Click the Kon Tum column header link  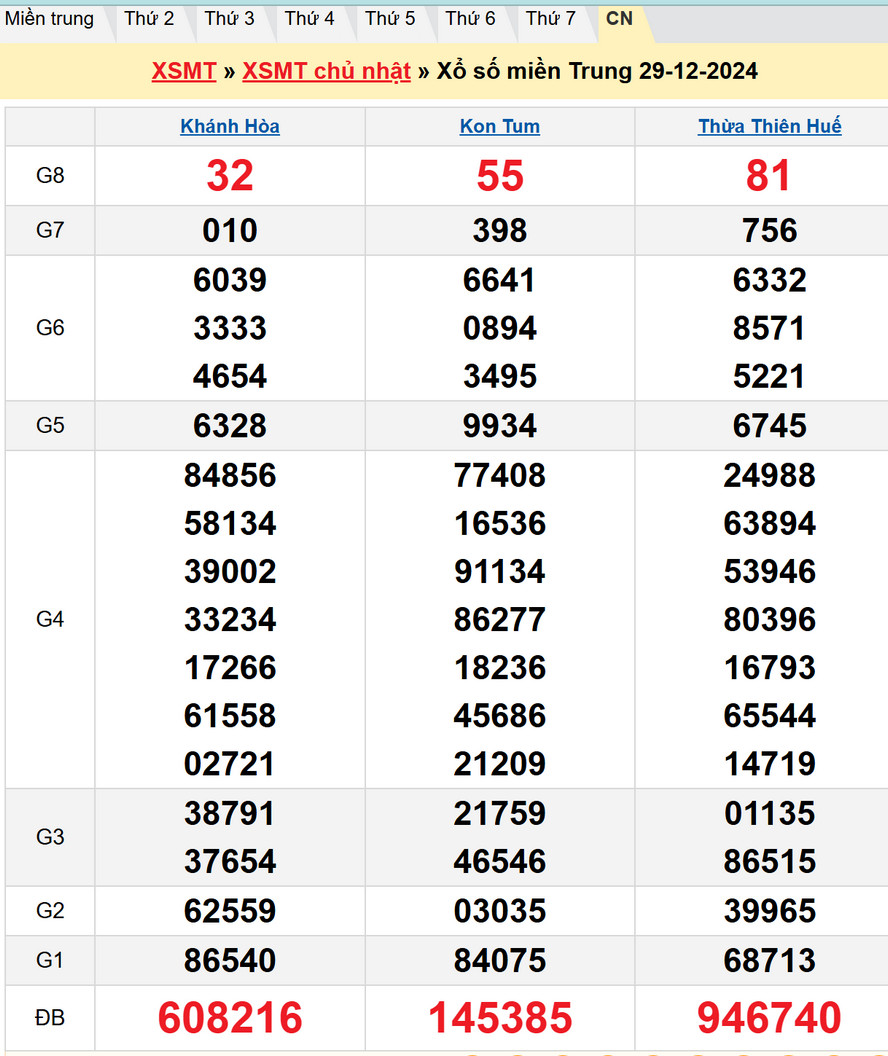[500, 126]
